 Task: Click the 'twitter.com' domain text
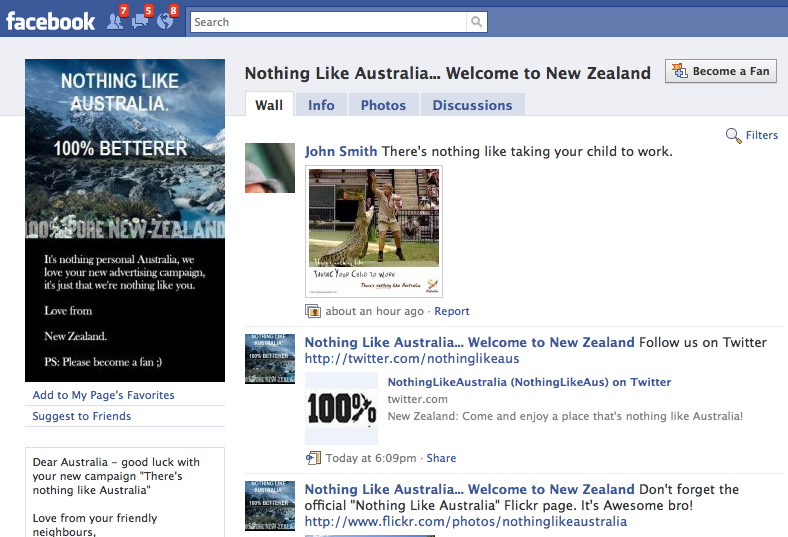point(417,399)
